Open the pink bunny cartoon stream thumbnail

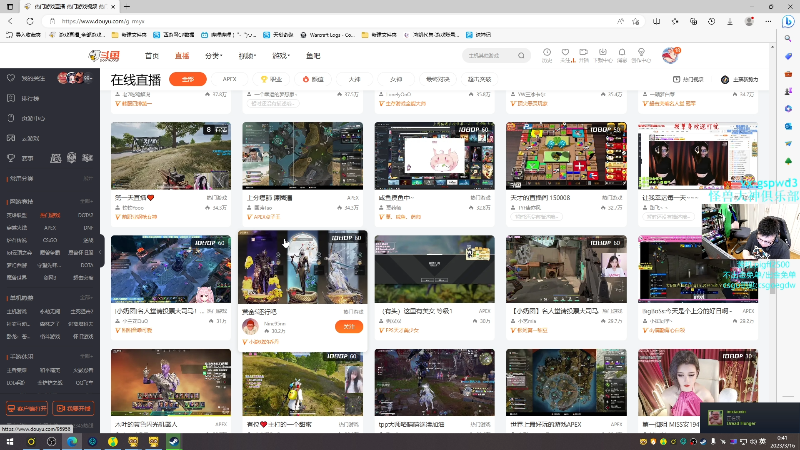(x=435, y=156)
